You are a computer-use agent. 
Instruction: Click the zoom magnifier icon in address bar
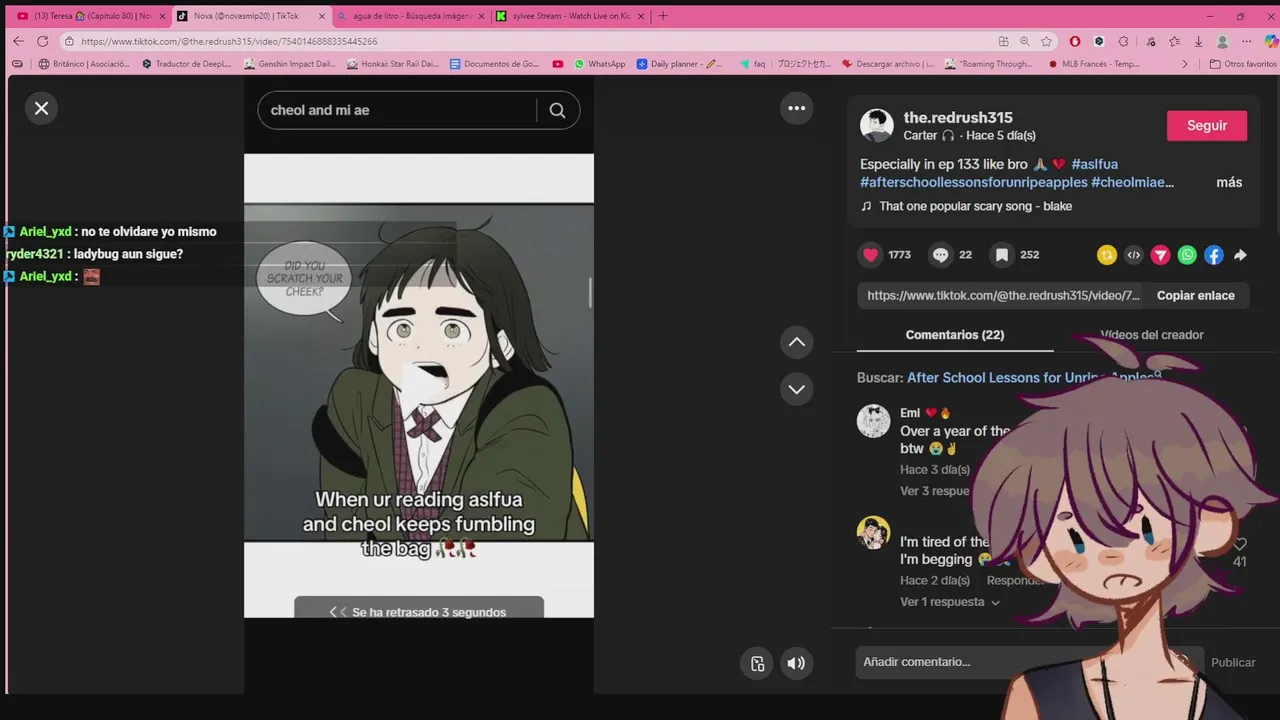pos(1025,41)
